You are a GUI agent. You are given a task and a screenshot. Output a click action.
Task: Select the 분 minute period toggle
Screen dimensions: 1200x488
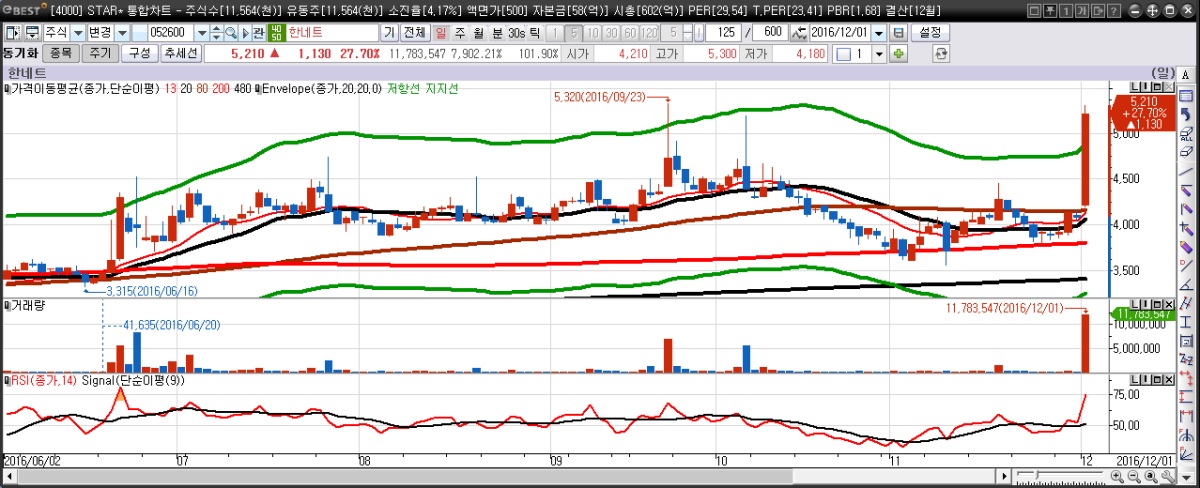497,32
